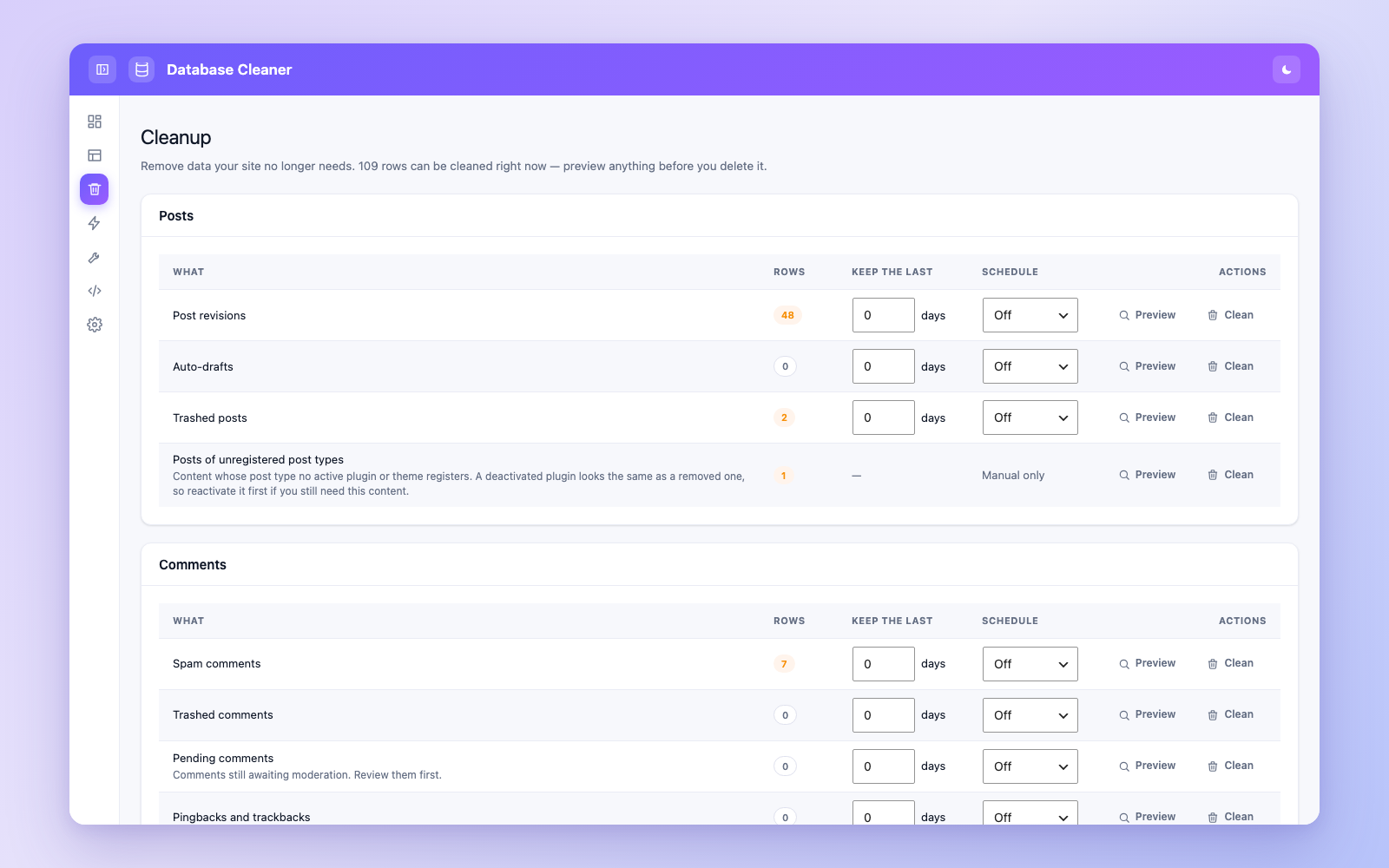Click the 48 rows badge for Post revisions

point(787,315)
